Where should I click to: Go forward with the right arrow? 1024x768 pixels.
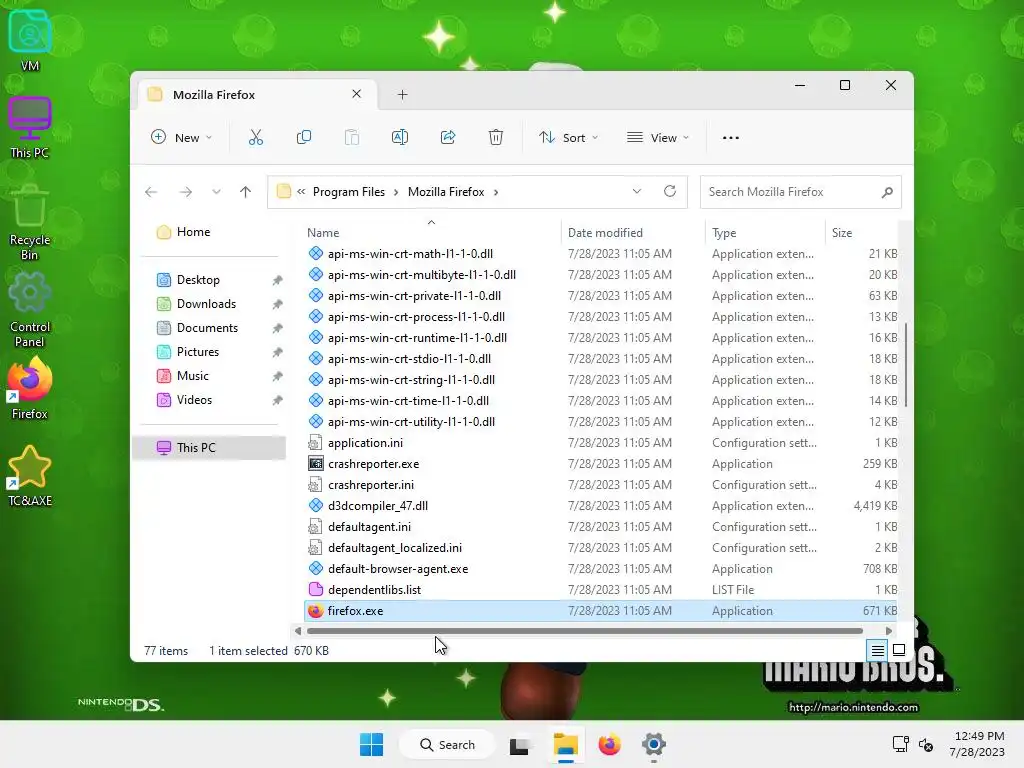coord(185,192)
